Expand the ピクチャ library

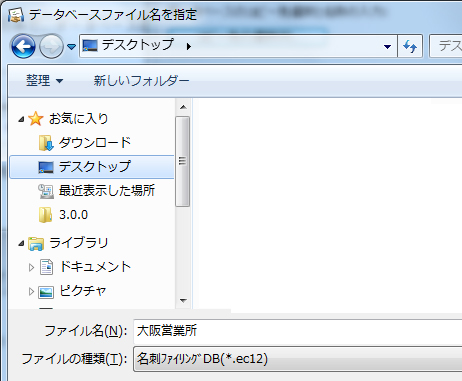[31, 292]
